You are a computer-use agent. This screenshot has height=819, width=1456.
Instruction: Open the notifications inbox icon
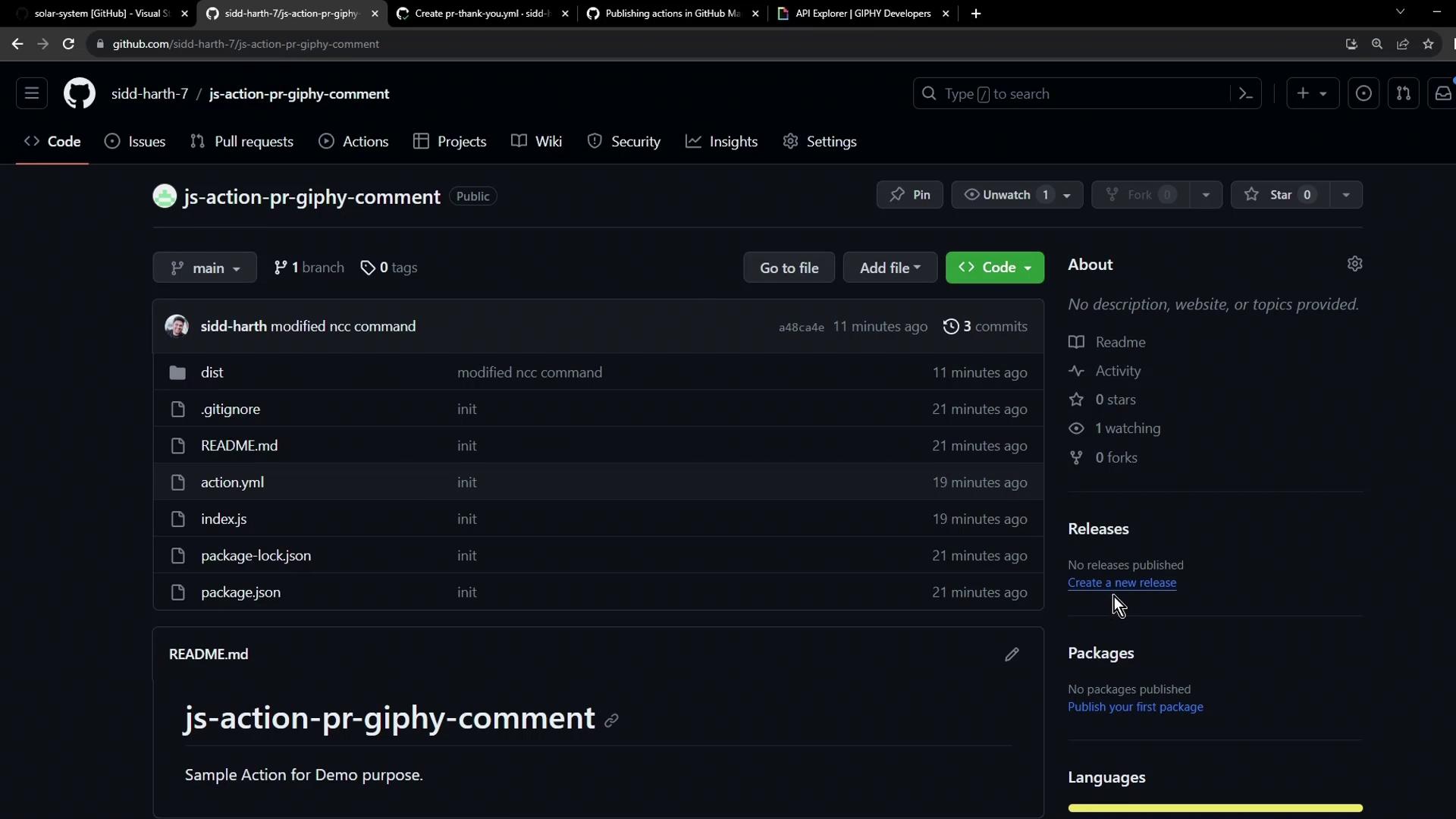pyautogui.click(x=1442, y=94)
